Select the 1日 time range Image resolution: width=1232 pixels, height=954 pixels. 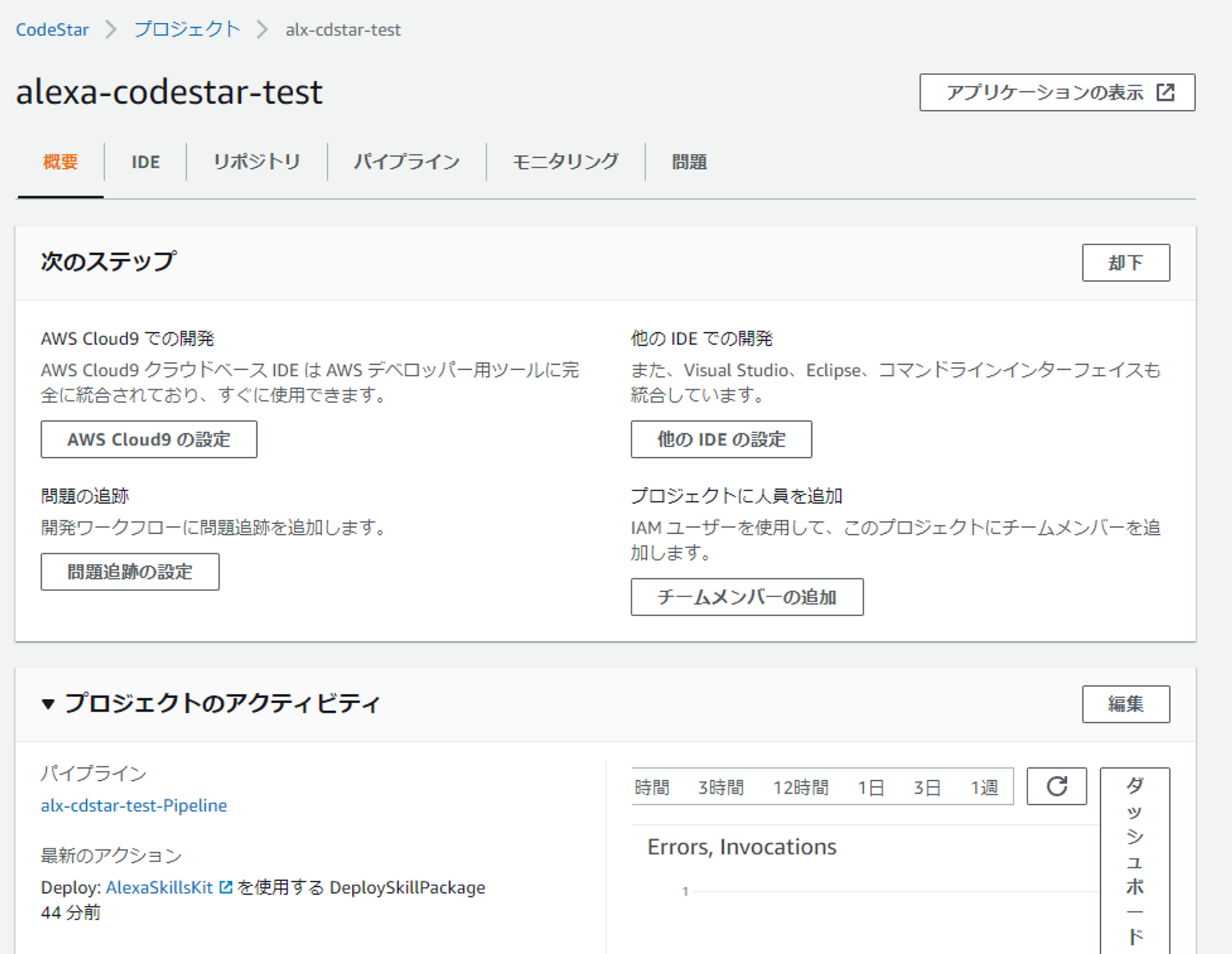871,787
